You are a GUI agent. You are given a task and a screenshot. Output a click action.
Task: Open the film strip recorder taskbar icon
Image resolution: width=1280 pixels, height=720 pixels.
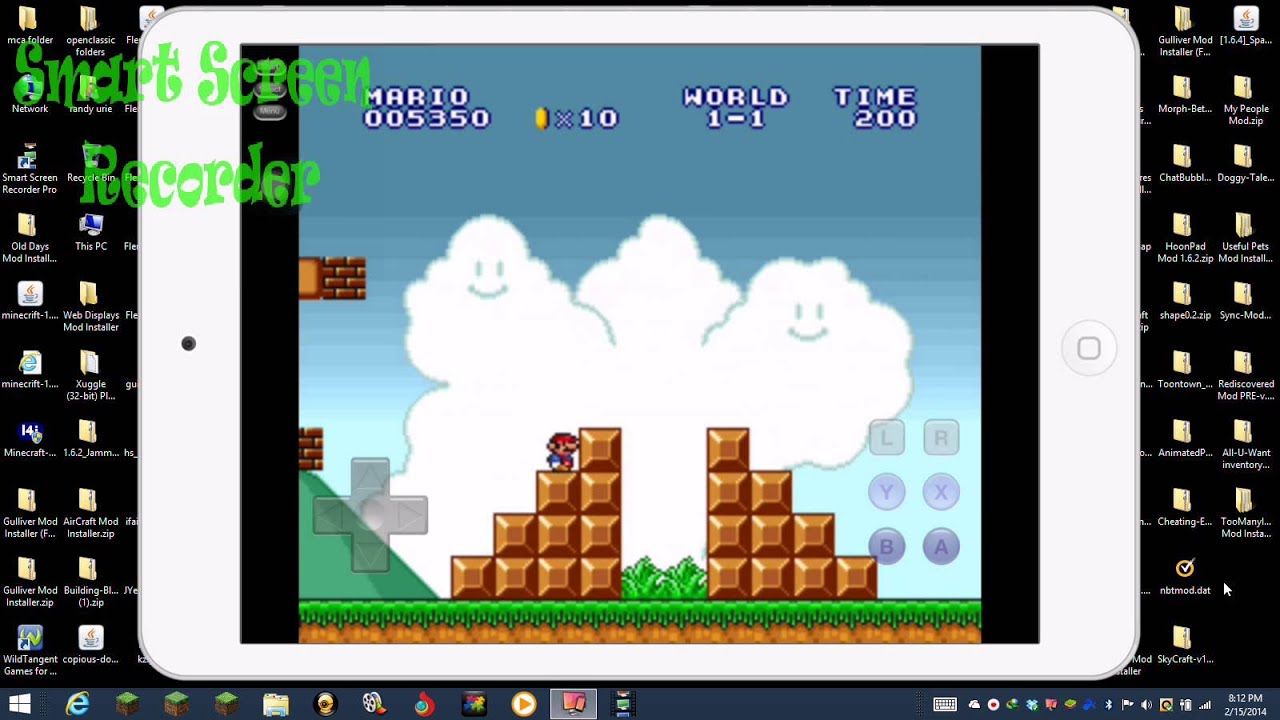622,704
